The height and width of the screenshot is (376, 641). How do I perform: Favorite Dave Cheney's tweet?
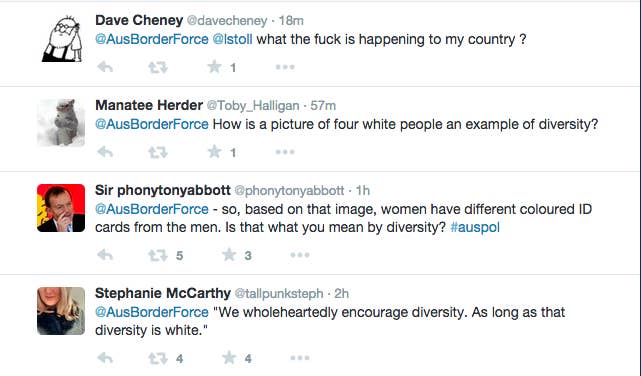(215, 67)
